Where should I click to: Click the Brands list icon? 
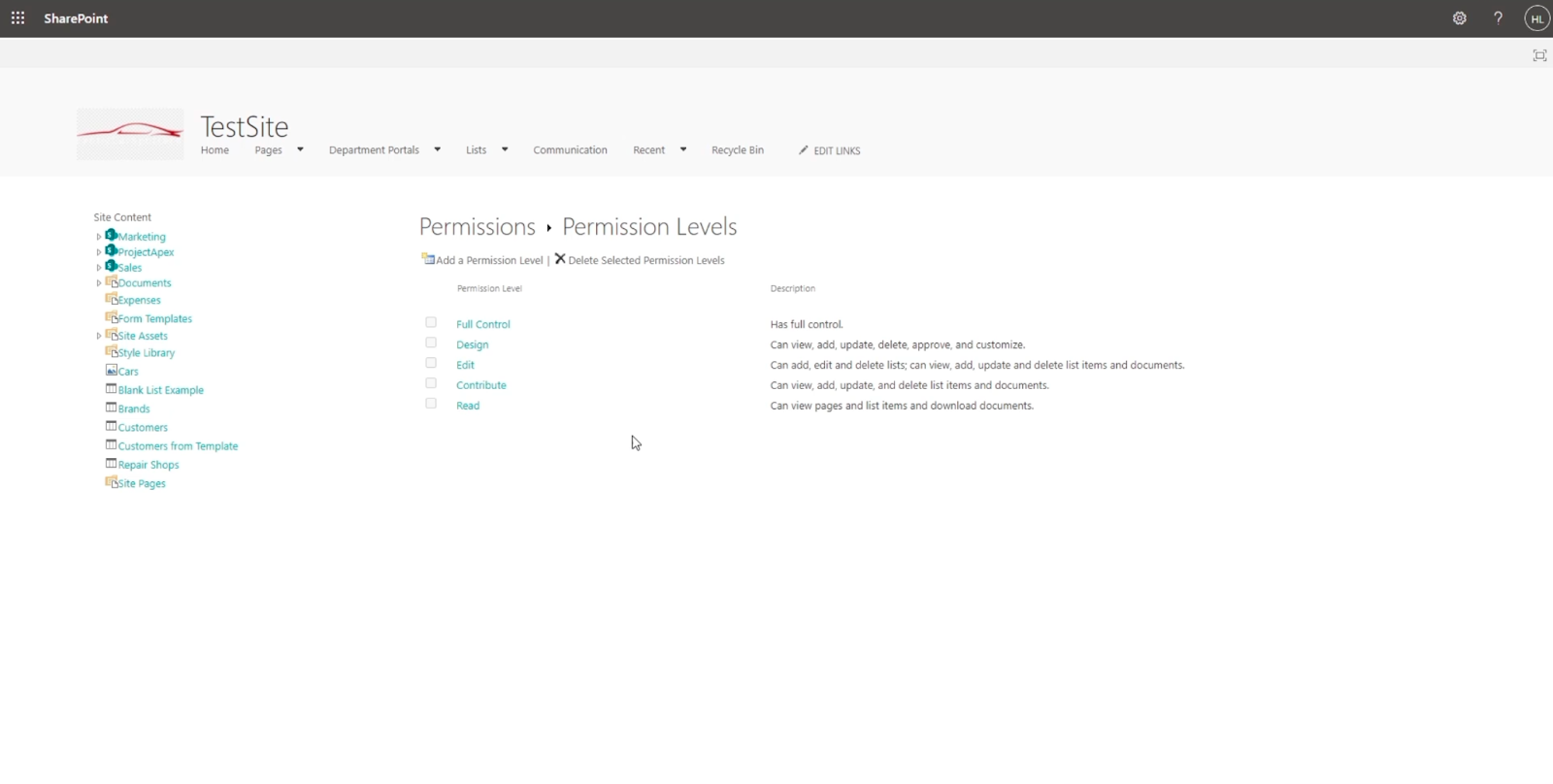(x=111, y=408)
